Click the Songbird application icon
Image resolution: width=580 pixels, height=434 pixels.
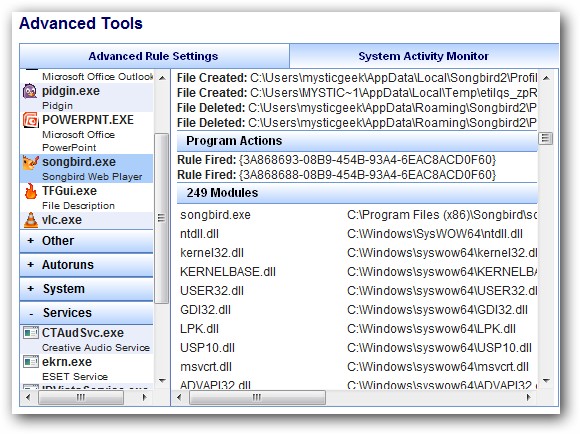30,163
